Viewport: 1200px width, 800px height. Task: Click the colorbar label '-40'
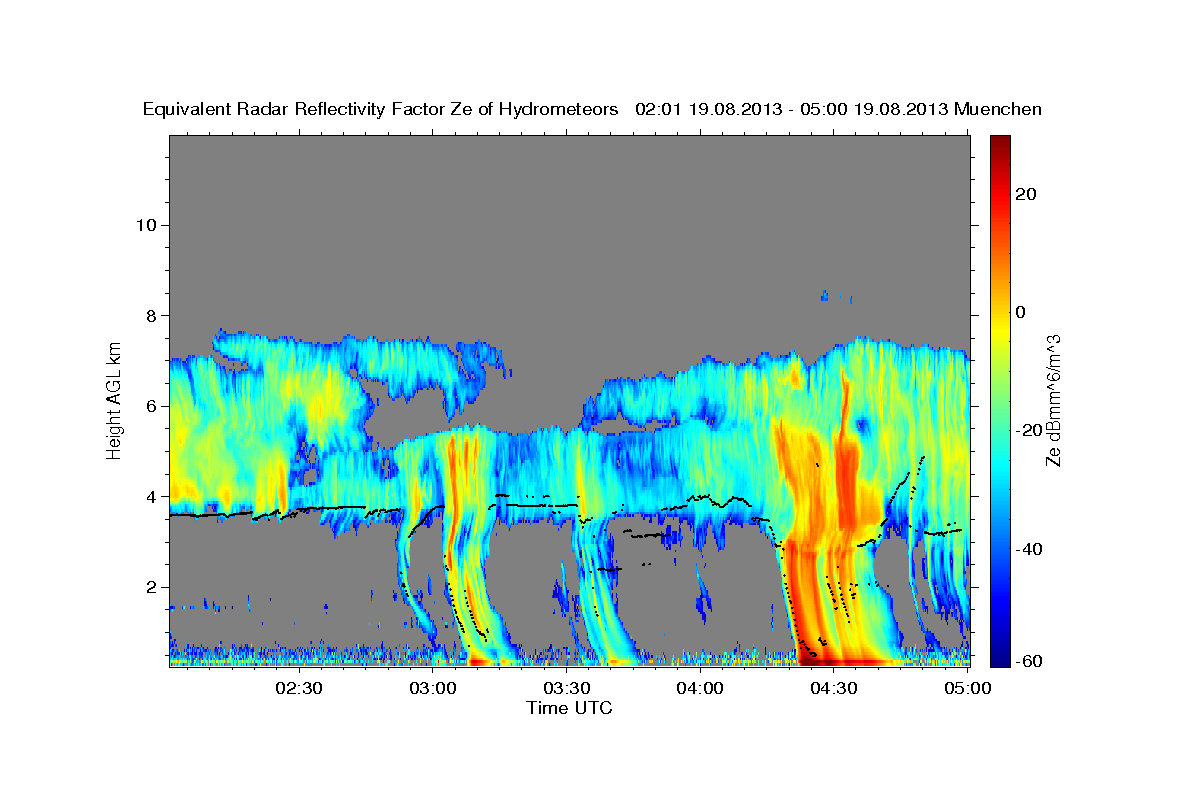(x=1027, y=548)
